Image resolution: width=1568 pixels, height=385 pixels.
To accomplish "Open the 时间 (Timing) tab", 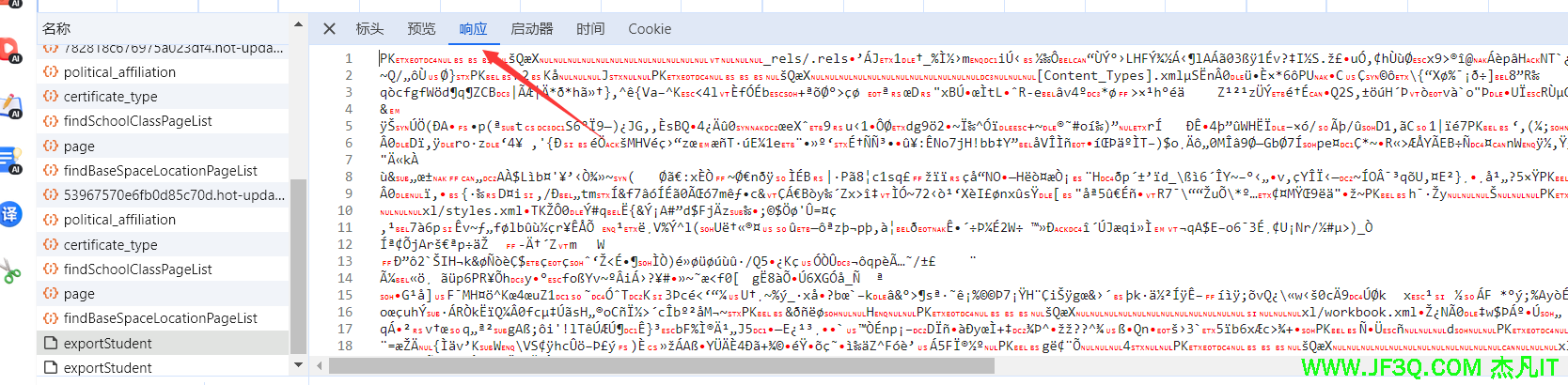I will click(x=590, y=29).
